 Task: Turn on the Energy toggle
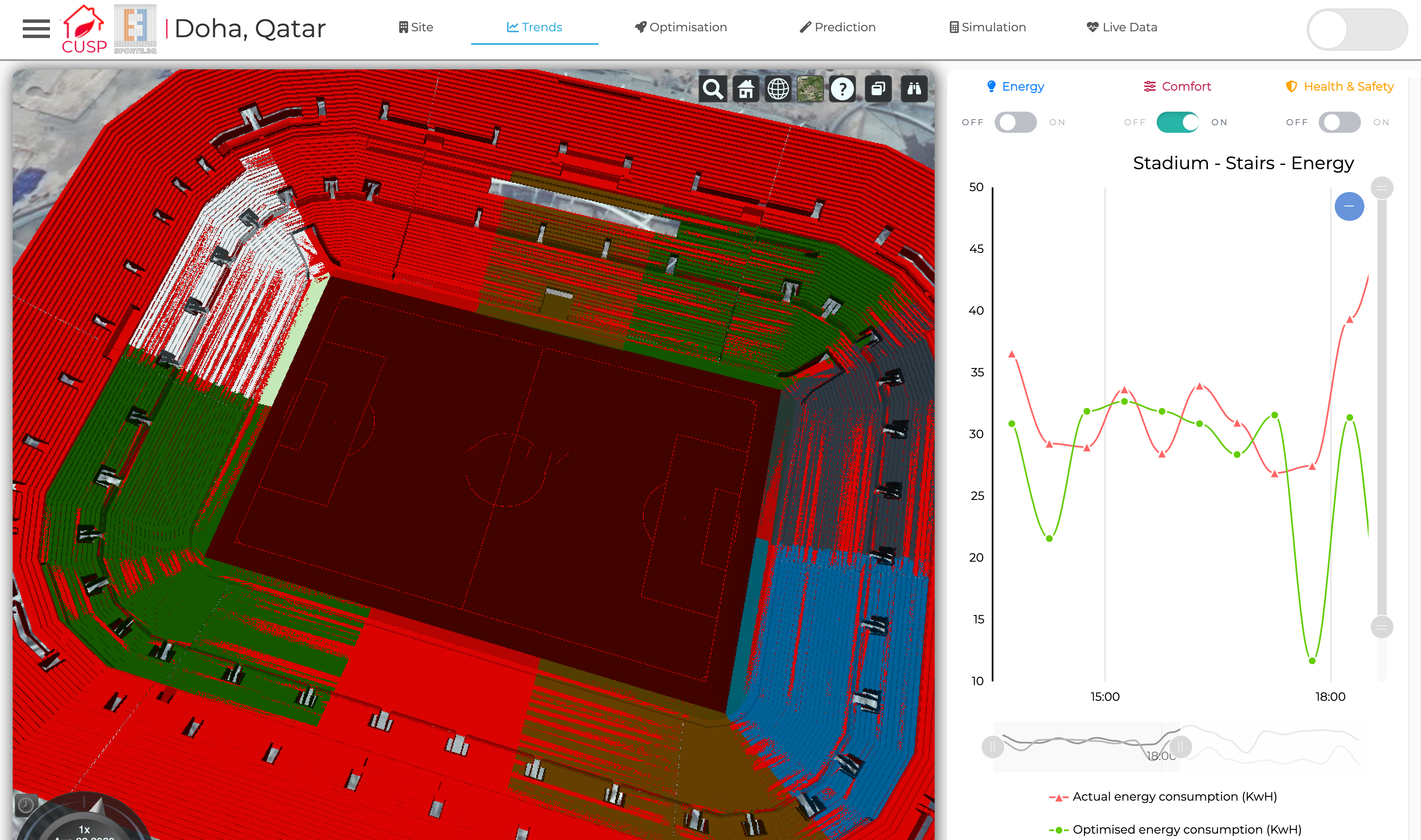[1016, 122]
